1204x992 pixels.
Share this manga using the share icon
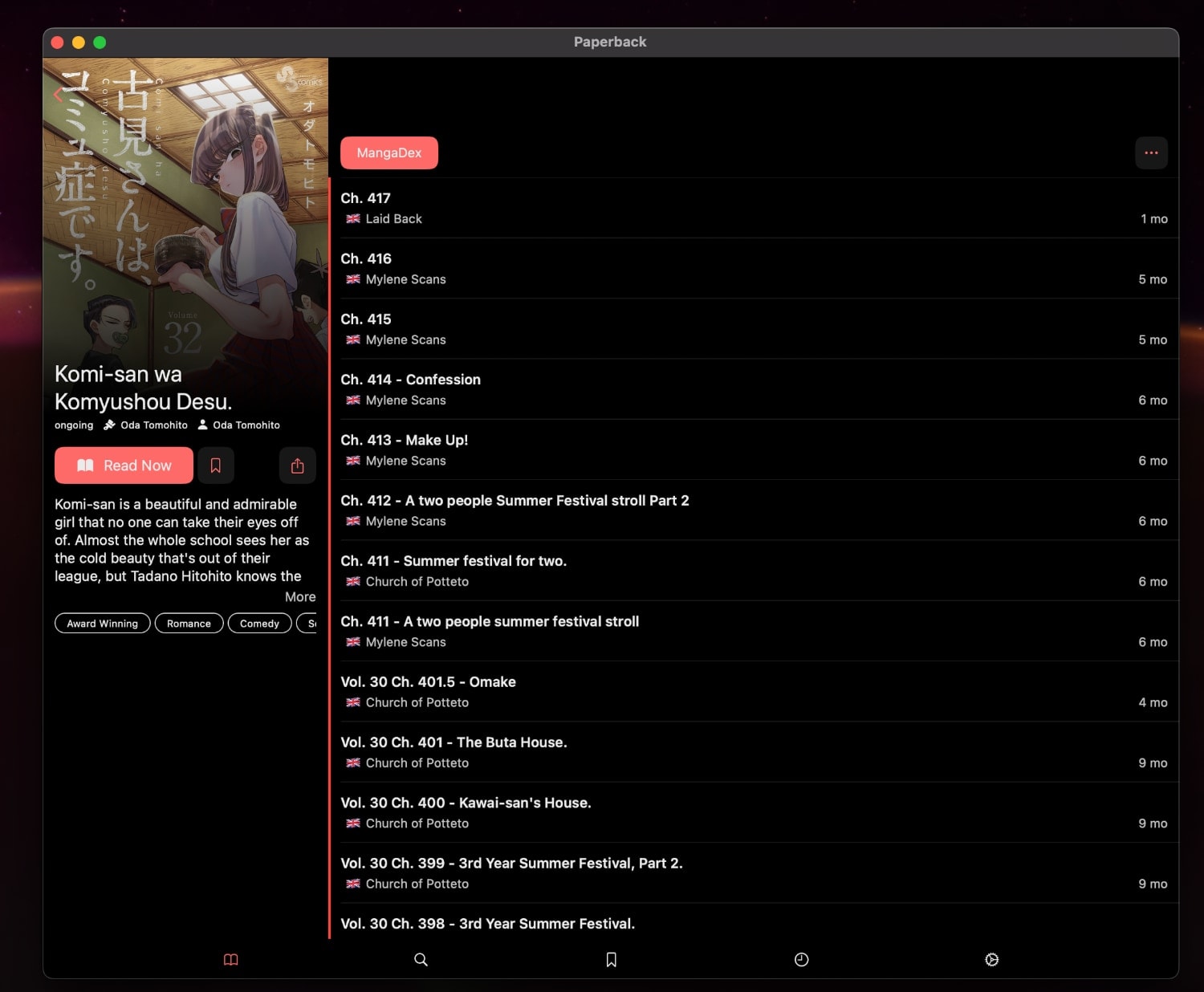[297, 466]
